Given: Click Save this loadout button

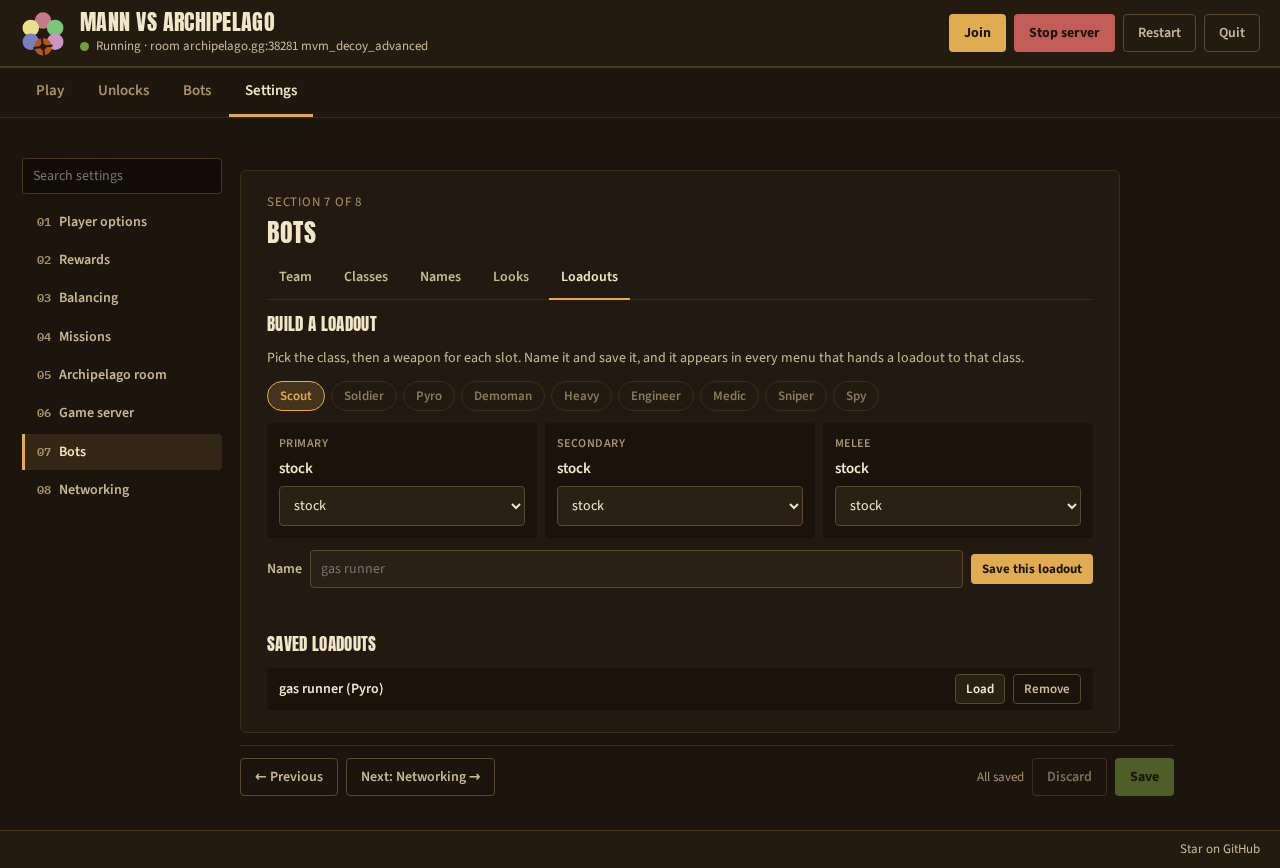Looking at the screenshot, I should coord(1032,569).
